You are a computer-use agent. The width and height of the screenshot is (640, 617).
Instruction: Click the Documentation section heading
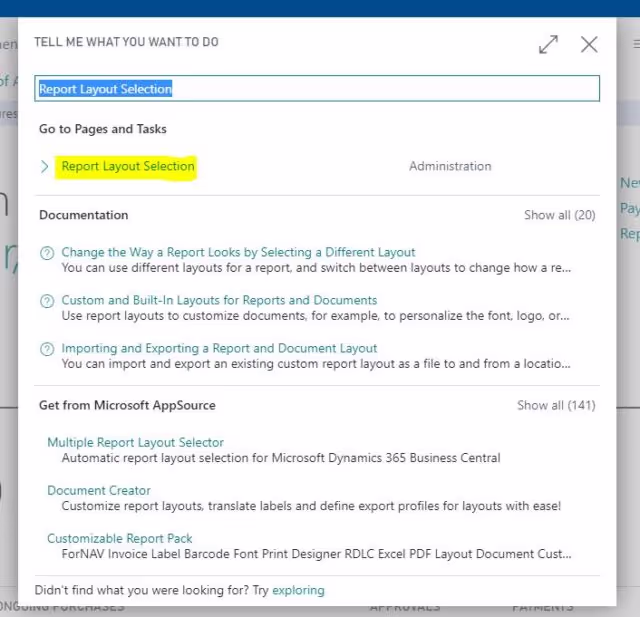(x=84, y=215)
